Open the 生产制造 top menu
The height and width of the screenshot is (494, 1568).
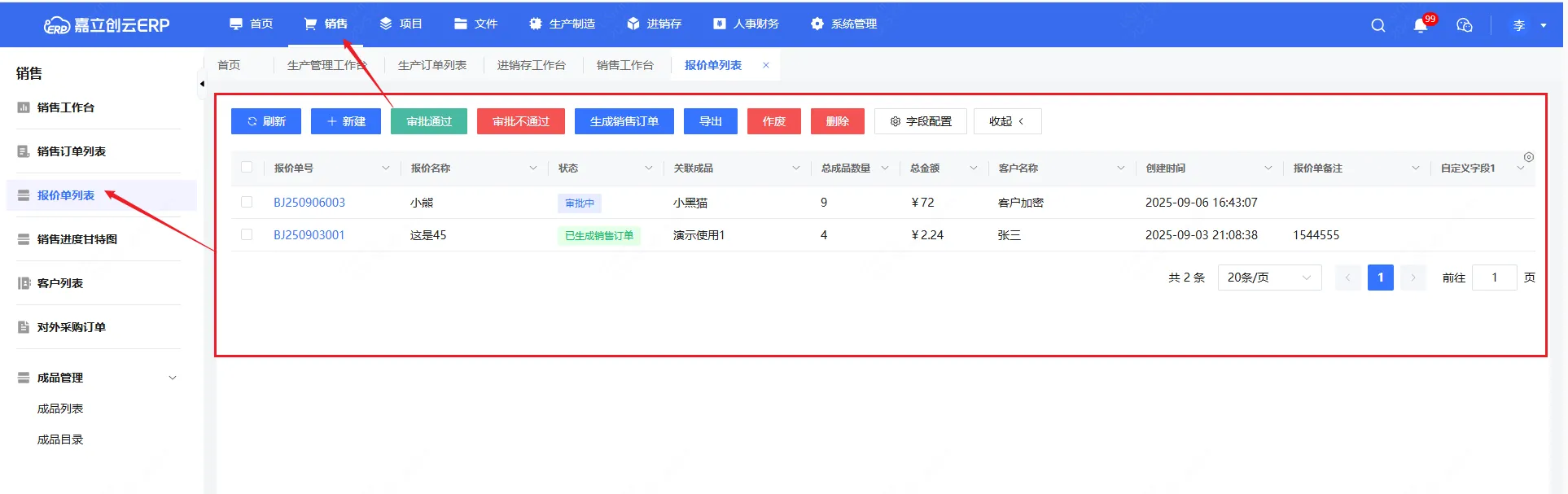point(563,24)
